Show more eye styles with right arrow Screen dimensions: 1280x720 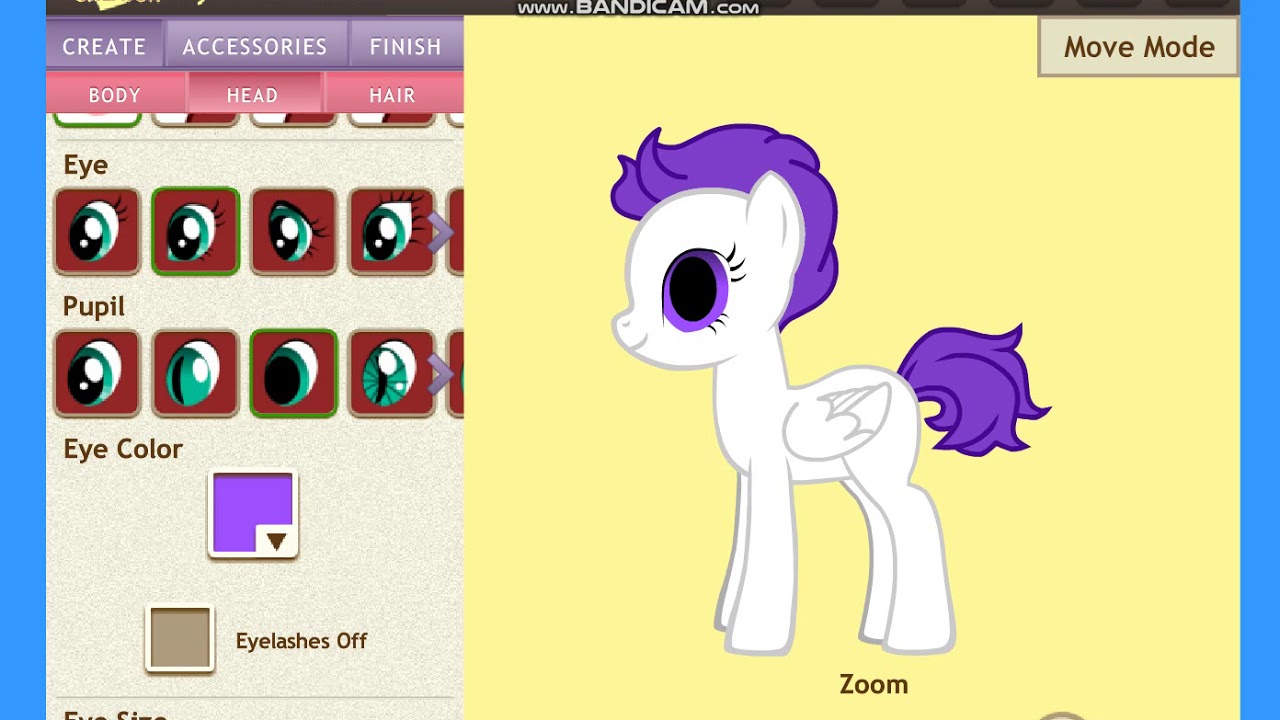coord(441,232)
